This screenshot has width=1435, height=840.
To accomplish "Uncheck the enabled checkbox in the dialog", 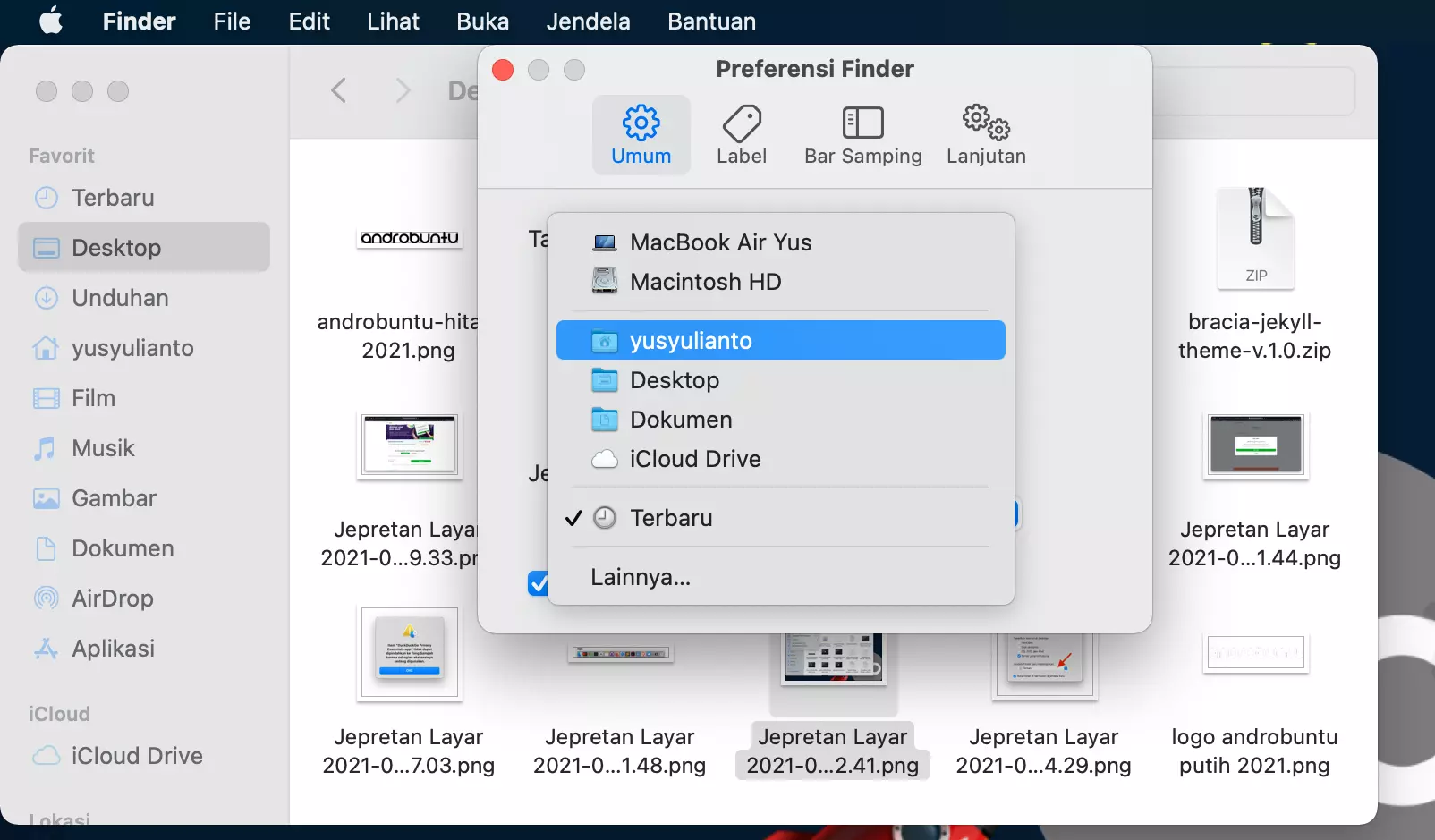I will coord(538,583).
